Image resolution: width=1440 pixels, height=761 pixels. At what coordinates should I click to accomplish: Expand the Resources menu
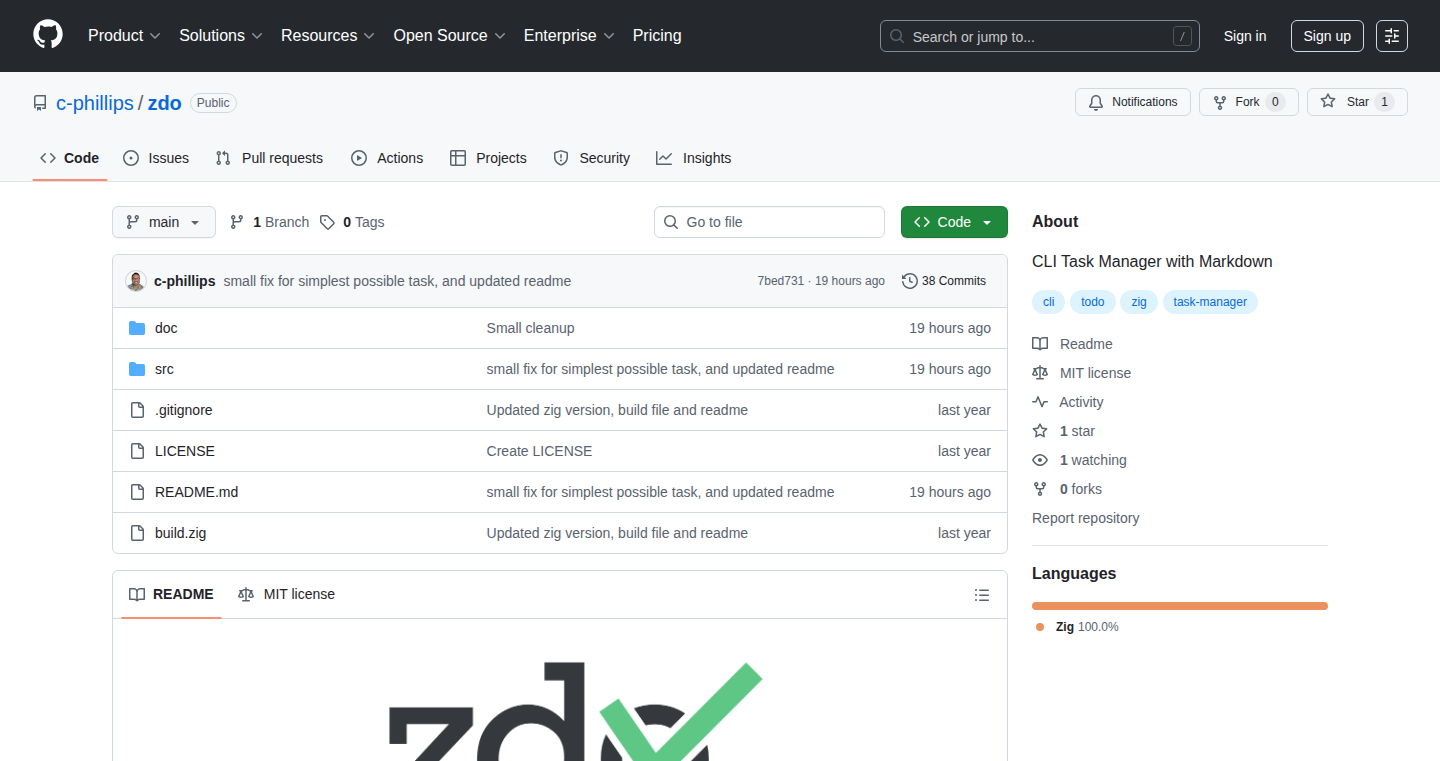click(328, 35)
